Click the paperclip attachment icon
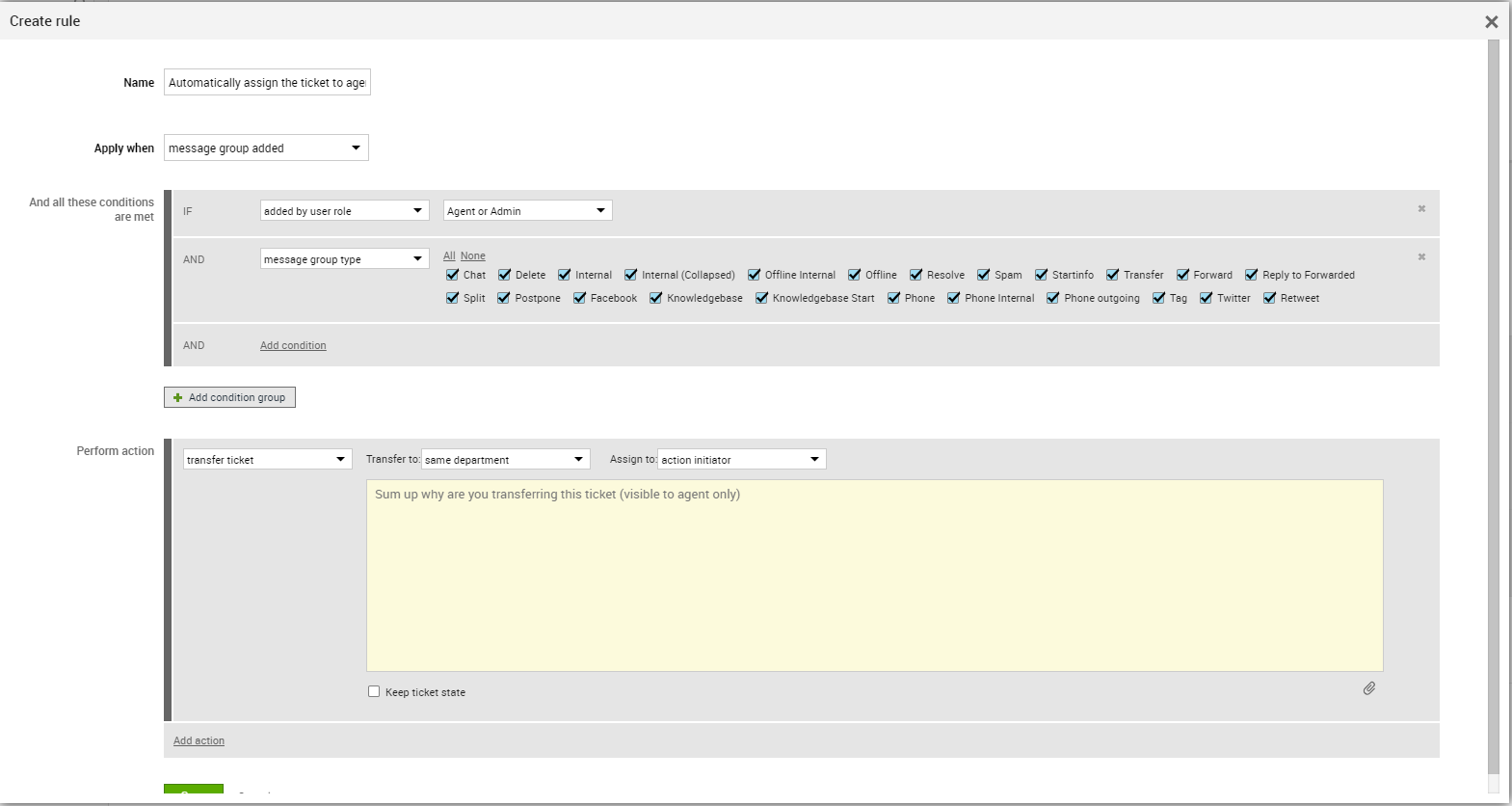 [1368, 688]
